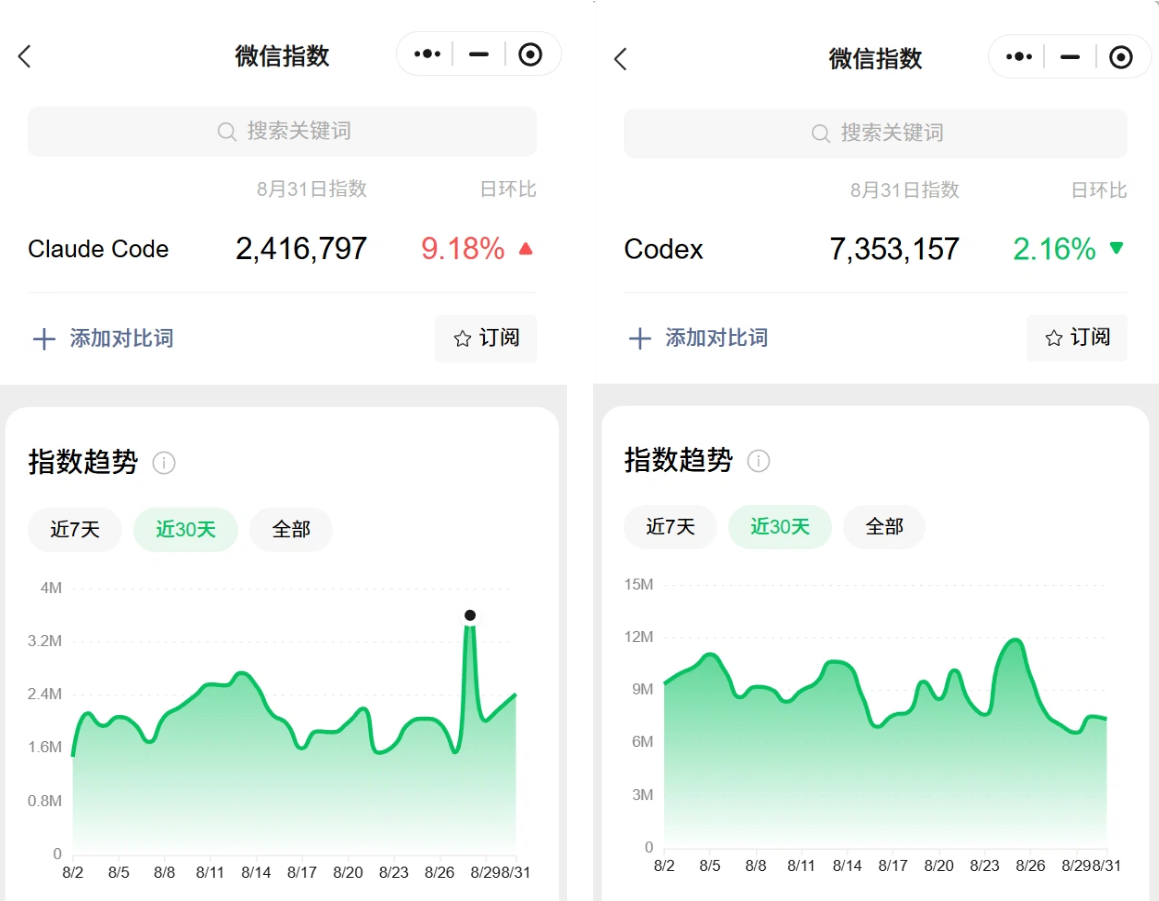Click the plus icon beside 添加对比词, Codex panel
Screen dimensions: 1159x901
(640, 339)
